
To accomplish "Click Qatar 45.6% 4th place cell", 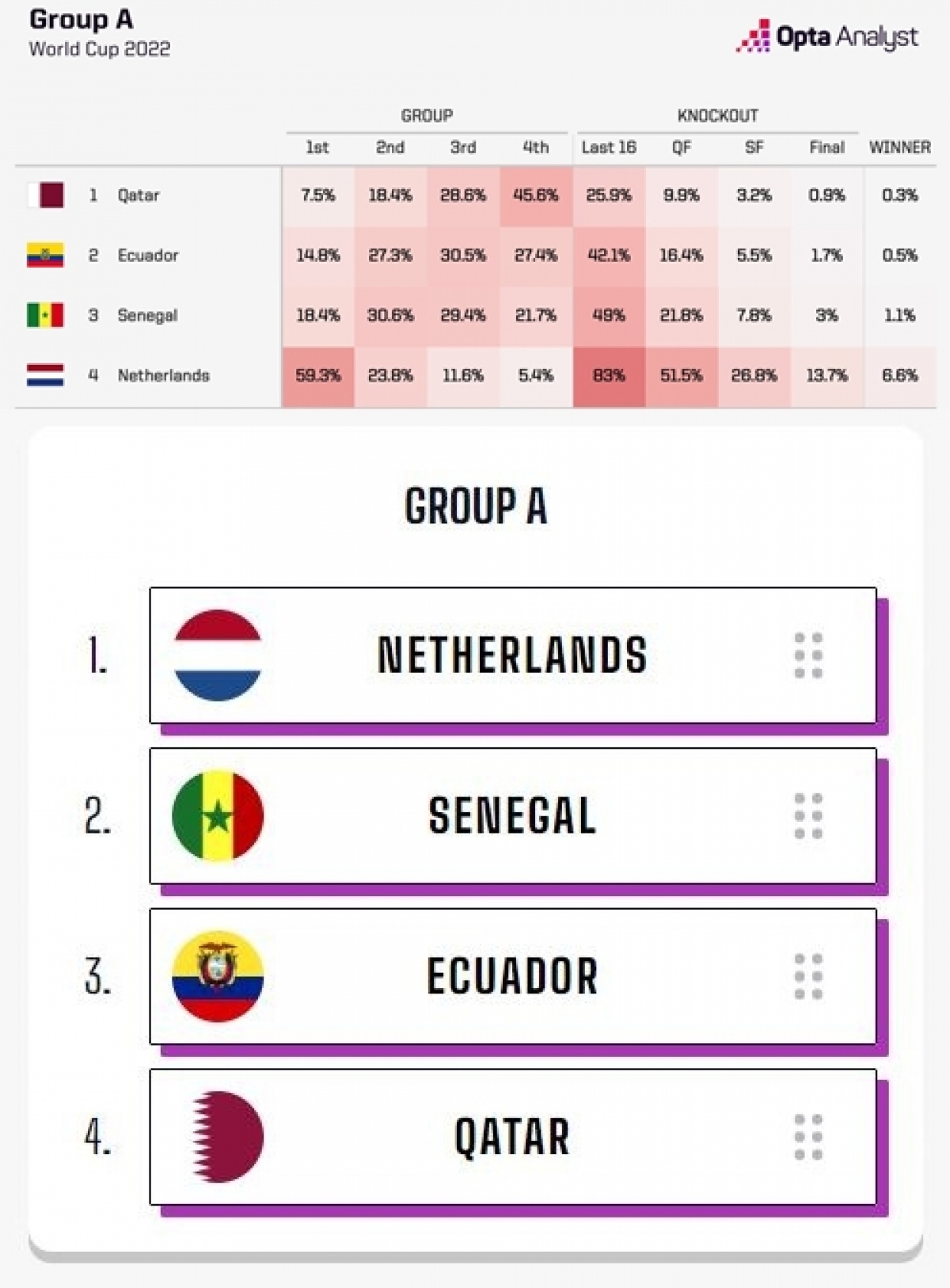I will point(536,195).
